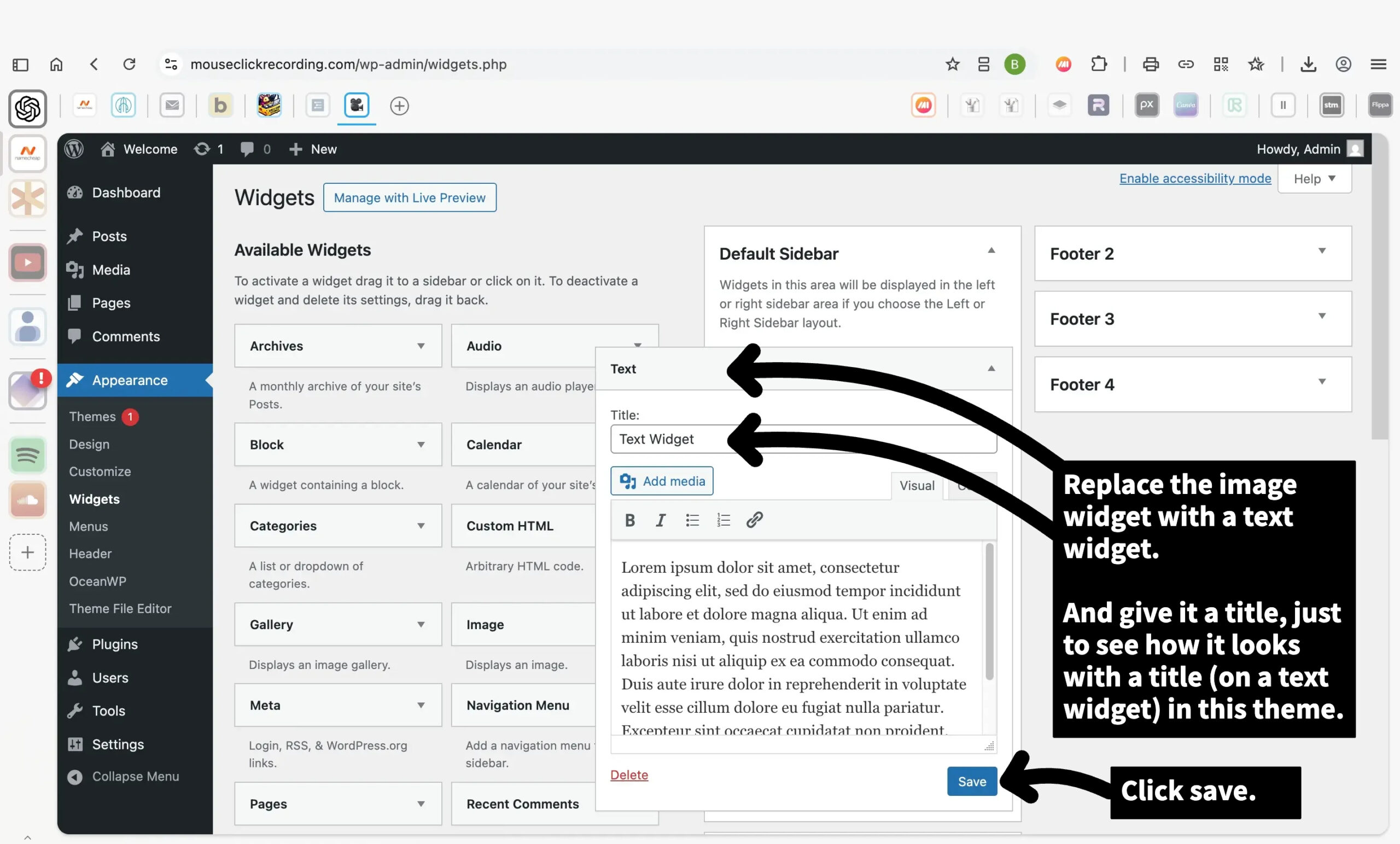
Task: Click the Italic formatting icon
Action: [x=660, y=520]
